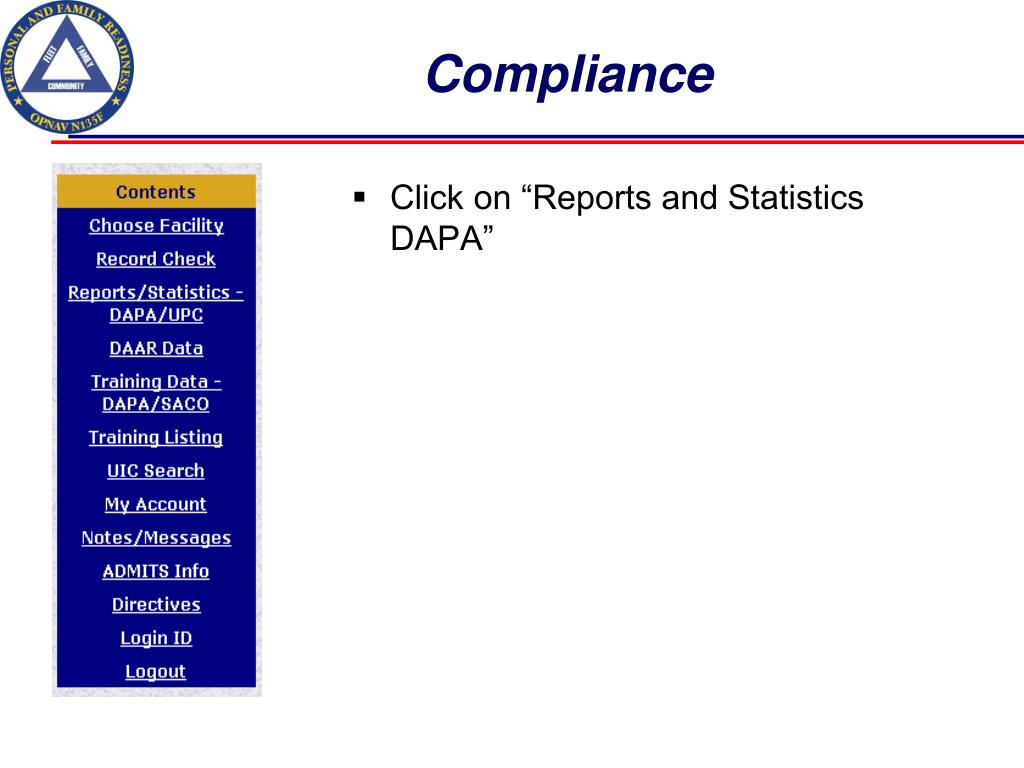The width and height of the screenshot is (1024, 768).
Task: View Notes/Messages link
Action: (156, 537)
